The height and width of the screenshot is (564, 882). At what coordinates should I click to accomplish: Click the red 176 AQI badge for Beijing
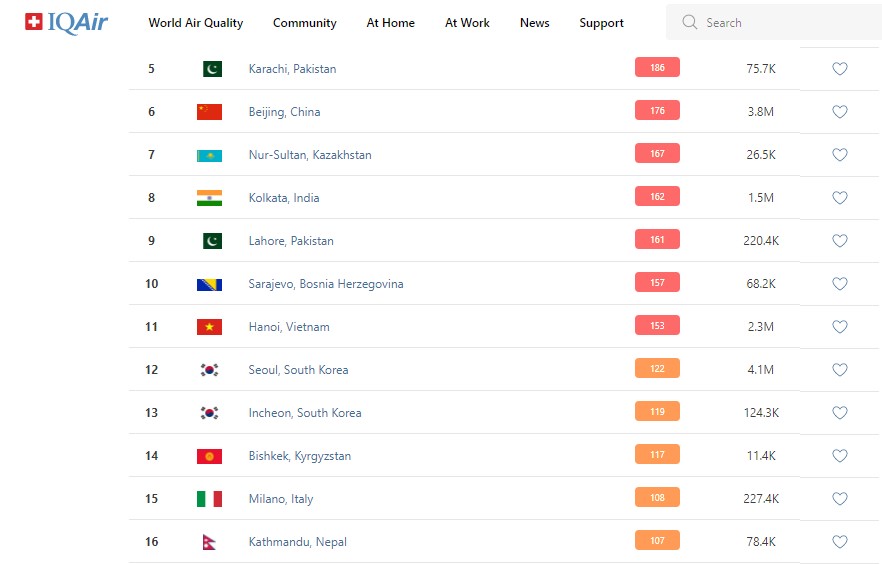coord(657,111)
